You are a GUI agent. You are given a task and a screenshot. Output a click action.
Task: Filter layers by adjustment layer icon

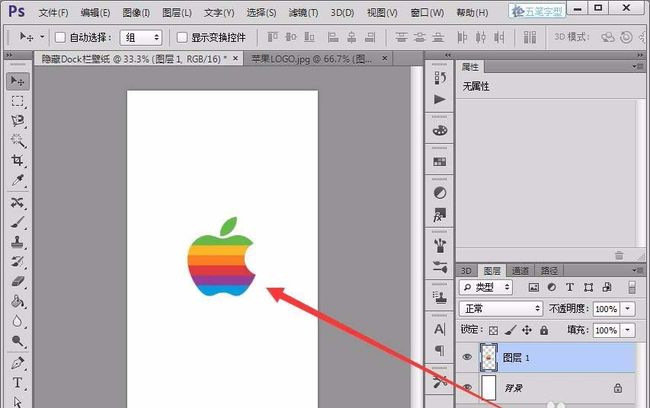click(x=552, y=287)
